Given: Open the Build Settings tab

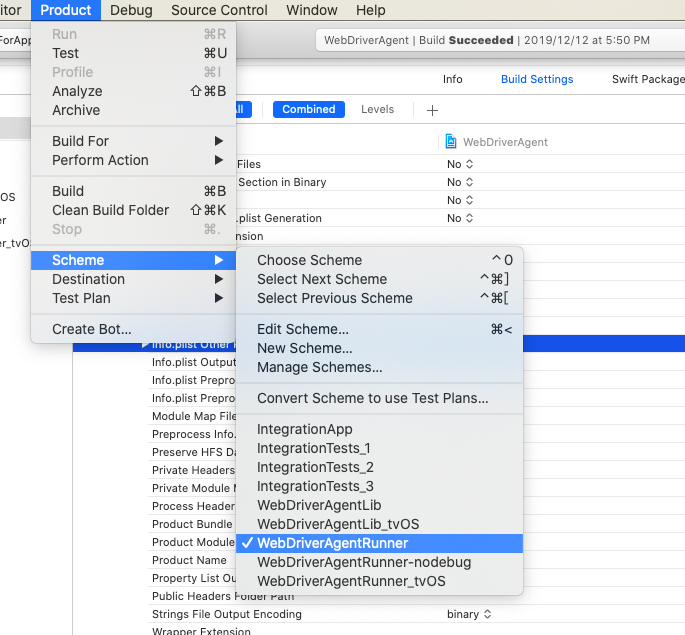Looking at the screenshot, I should [x=537, y=79].
